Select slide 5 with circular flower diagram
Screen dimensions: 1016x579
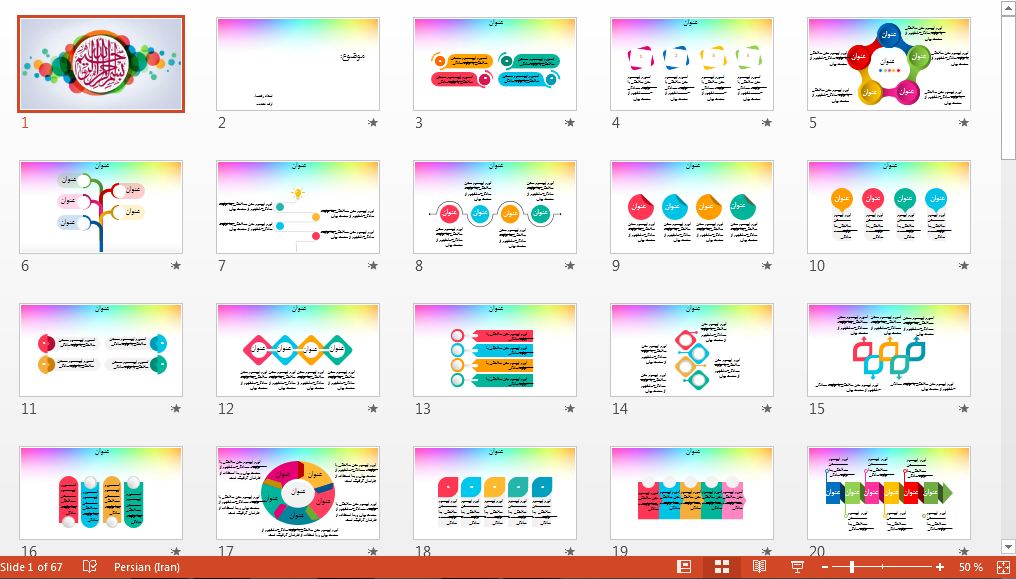click(x=889, y=64)
